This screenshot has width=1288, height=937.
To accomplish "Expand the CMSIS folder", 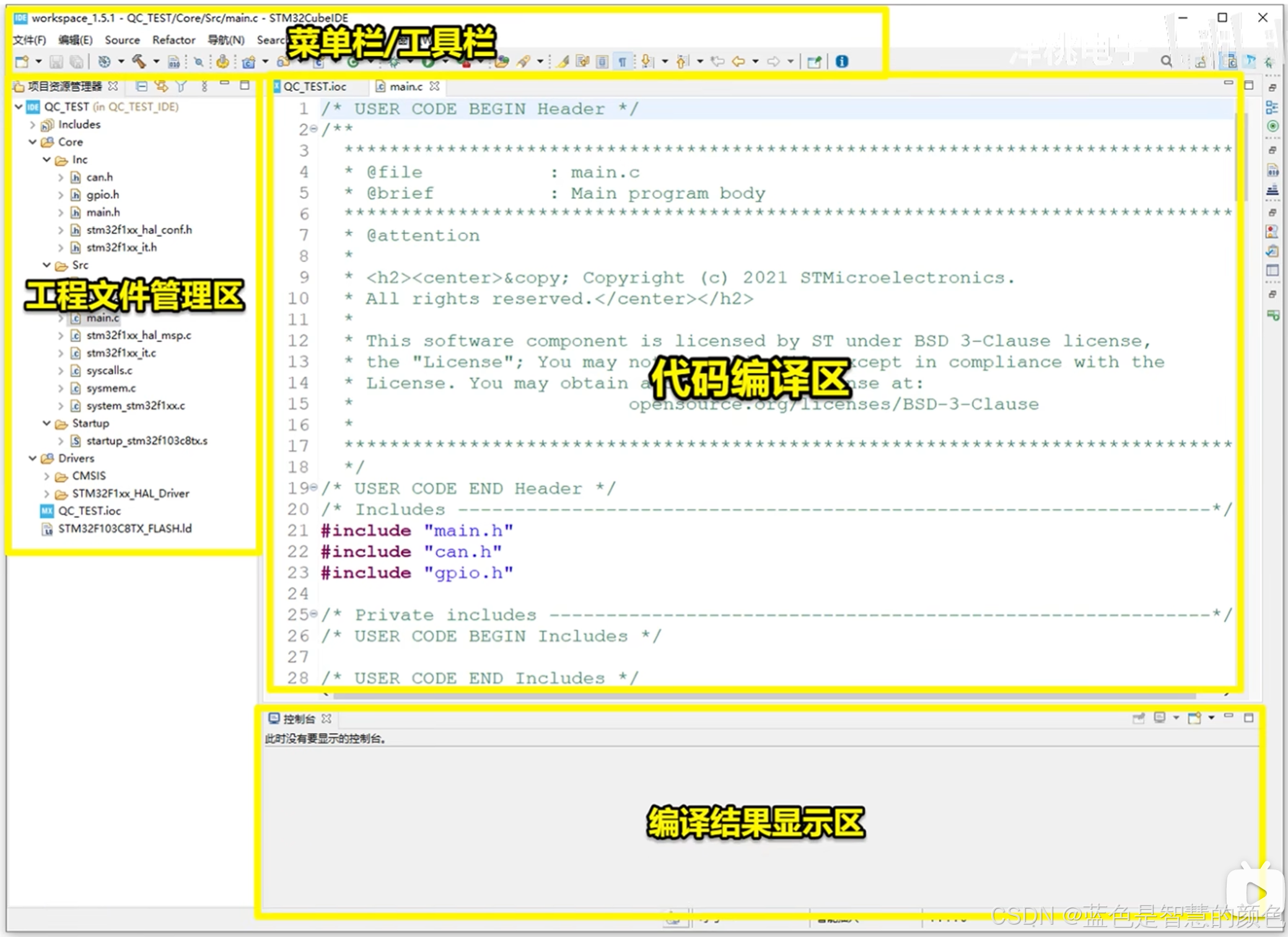I will [47, 476].
